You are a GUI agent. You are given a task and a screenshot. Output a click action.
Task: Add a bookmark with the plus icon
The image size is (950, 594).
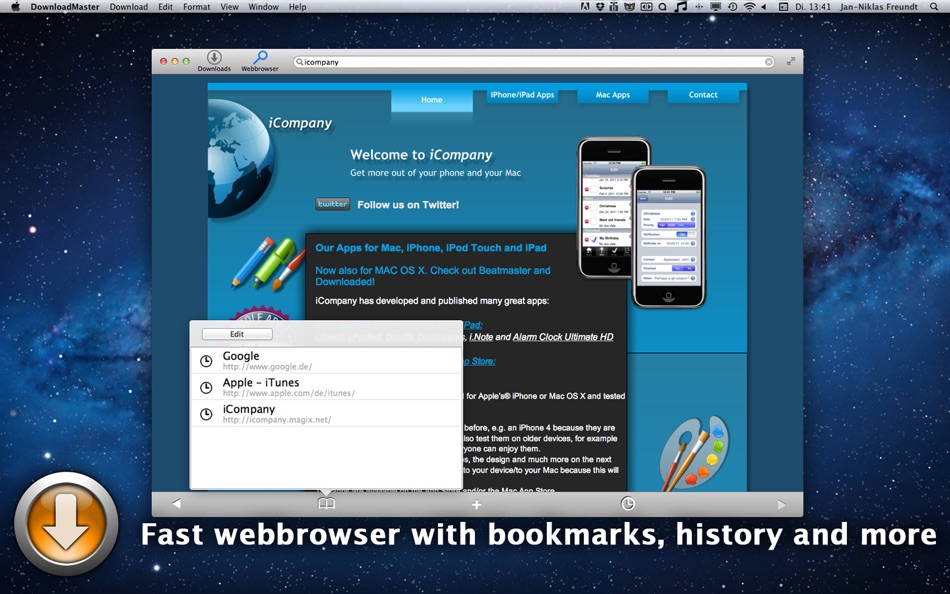tap(476, 504)
